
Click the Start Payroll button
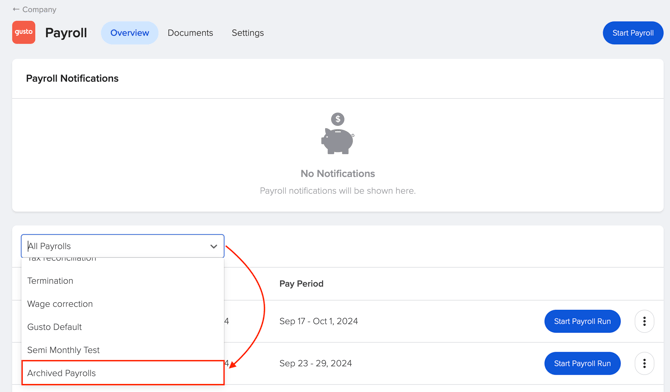tap(633, 33)
